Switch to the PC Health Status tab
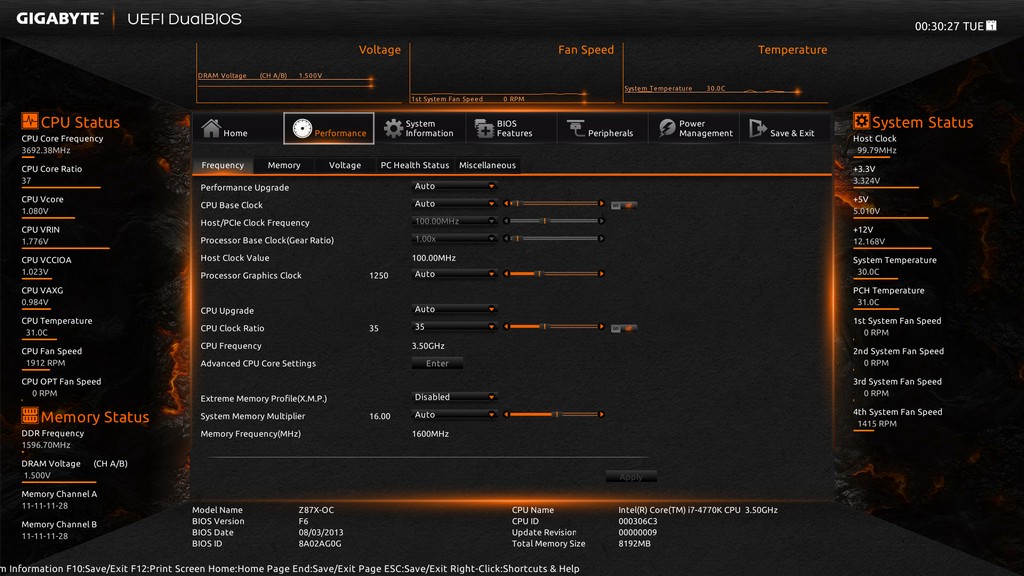The image size is (1024, 576). (x=415, y=165)
